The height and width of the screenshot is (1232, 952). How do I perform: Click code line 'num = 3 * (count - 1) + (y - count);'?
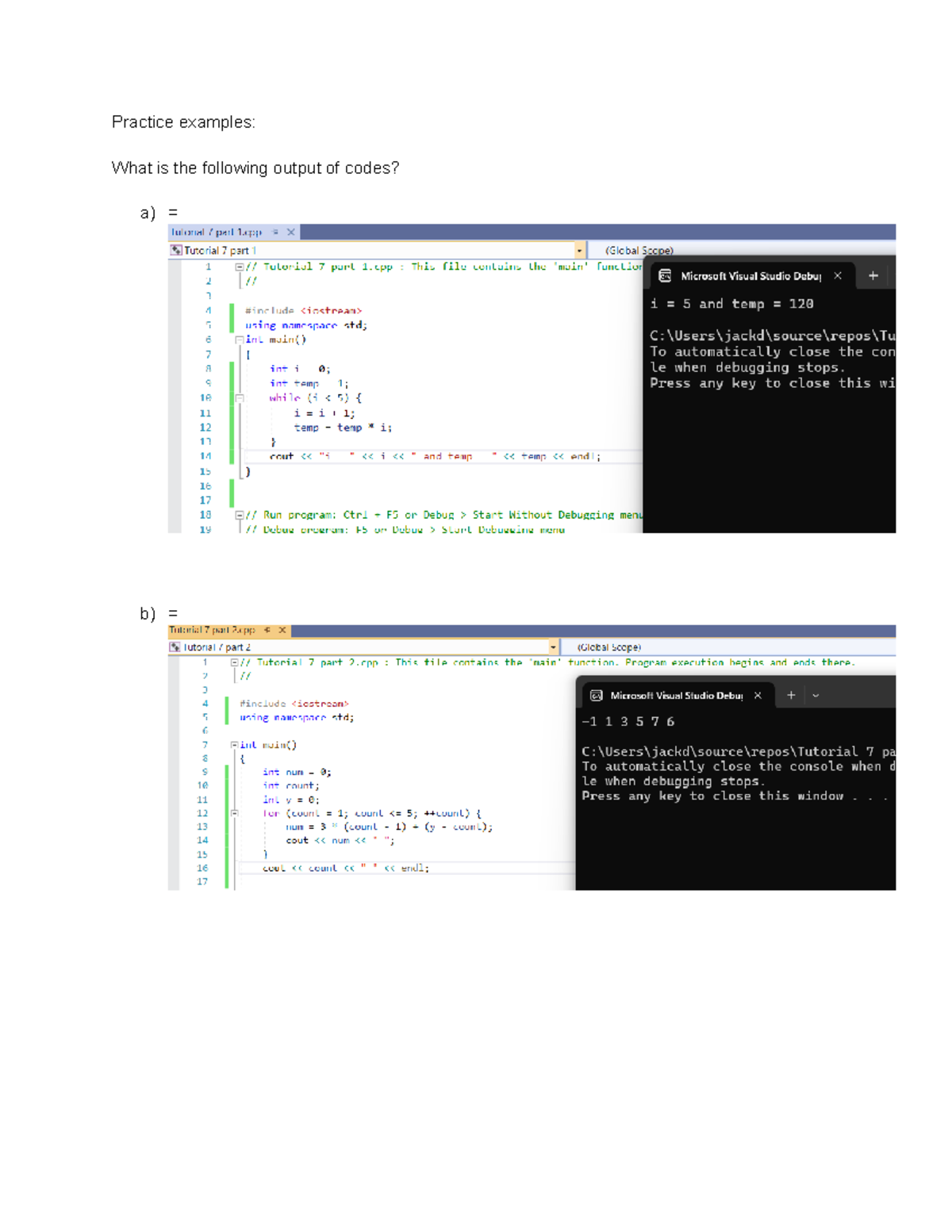(x=390, y=827)
